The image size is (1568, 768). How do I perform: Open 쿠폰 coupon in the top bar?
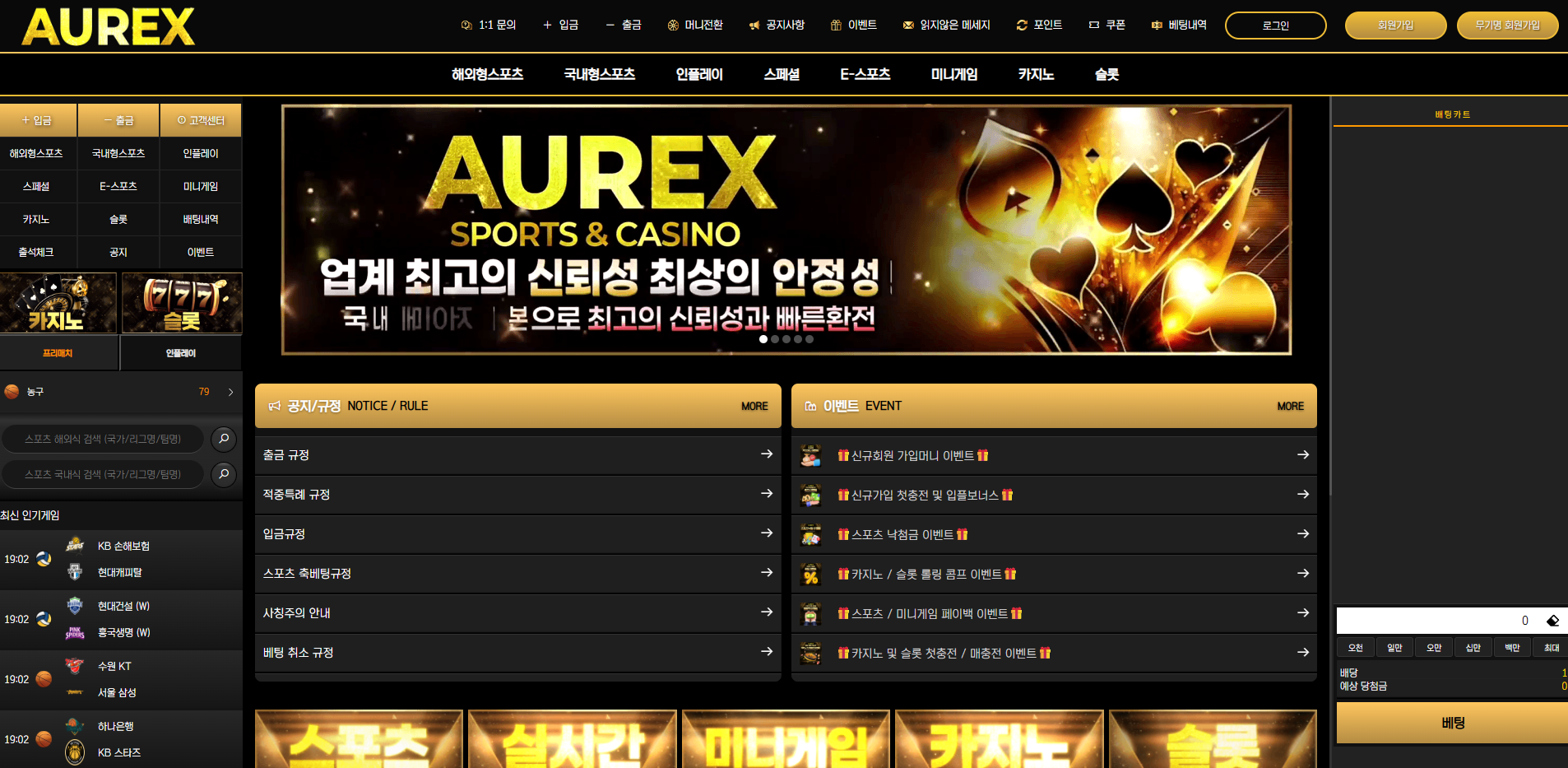pos(1106,26)
